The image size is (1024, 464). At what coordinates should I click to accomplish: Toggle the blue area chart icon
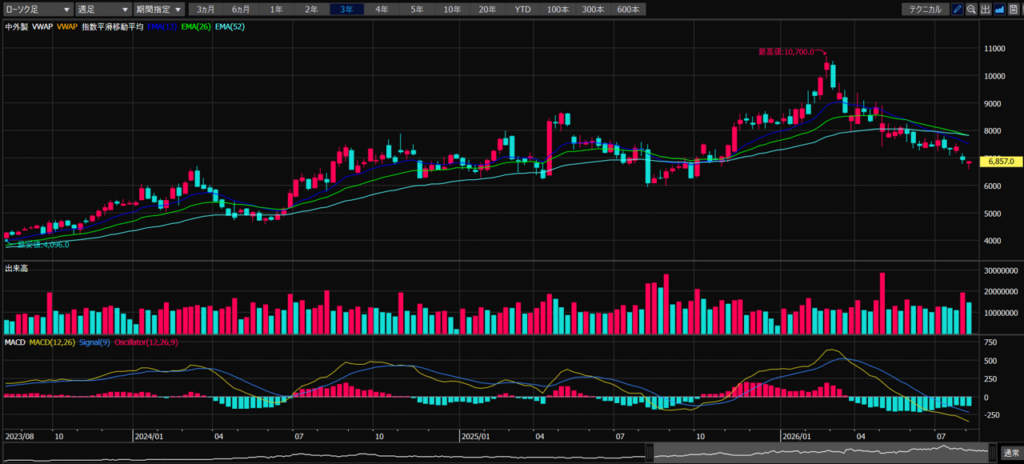click(999, 9)
